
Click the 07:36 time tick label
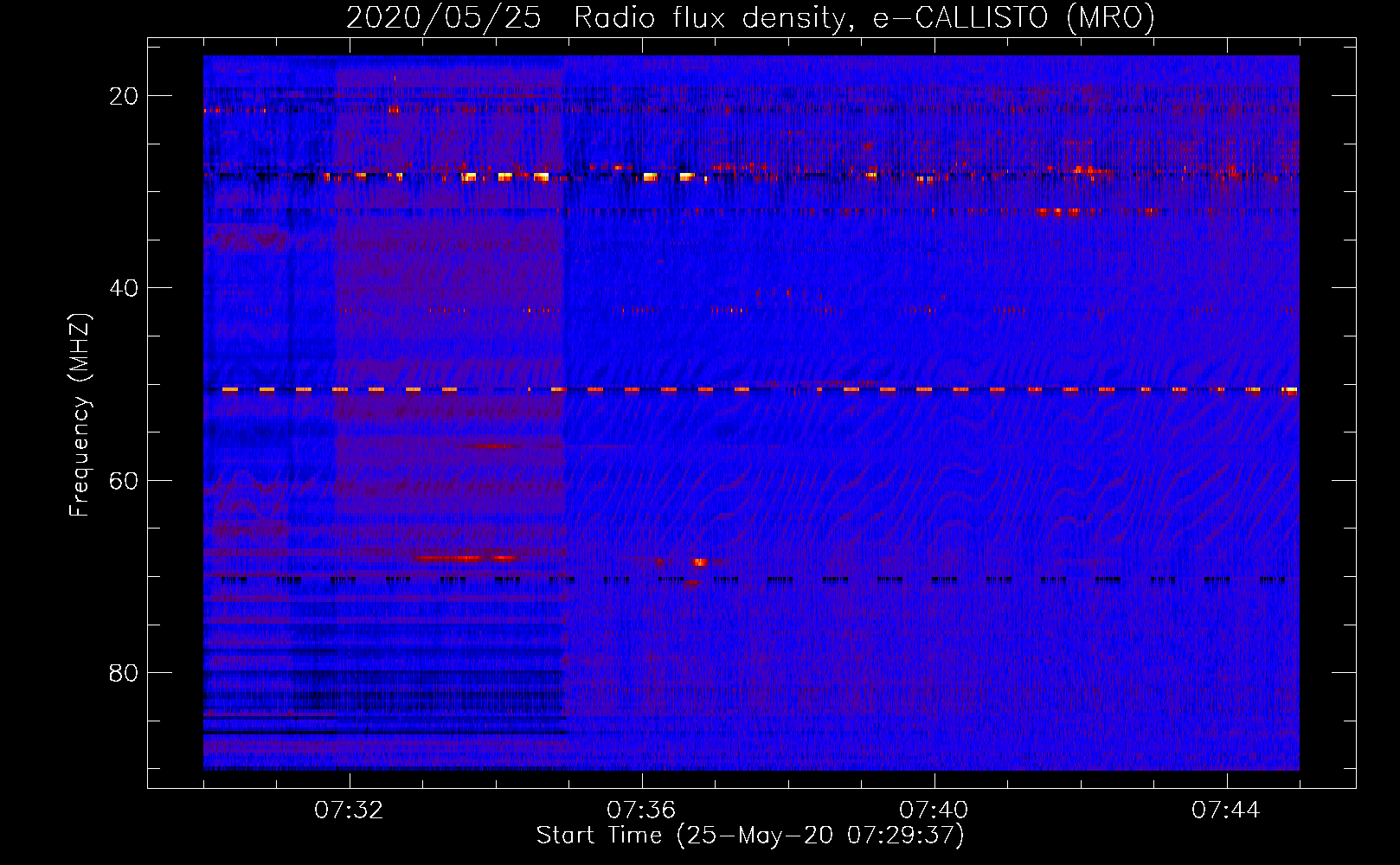pos(641,811)
